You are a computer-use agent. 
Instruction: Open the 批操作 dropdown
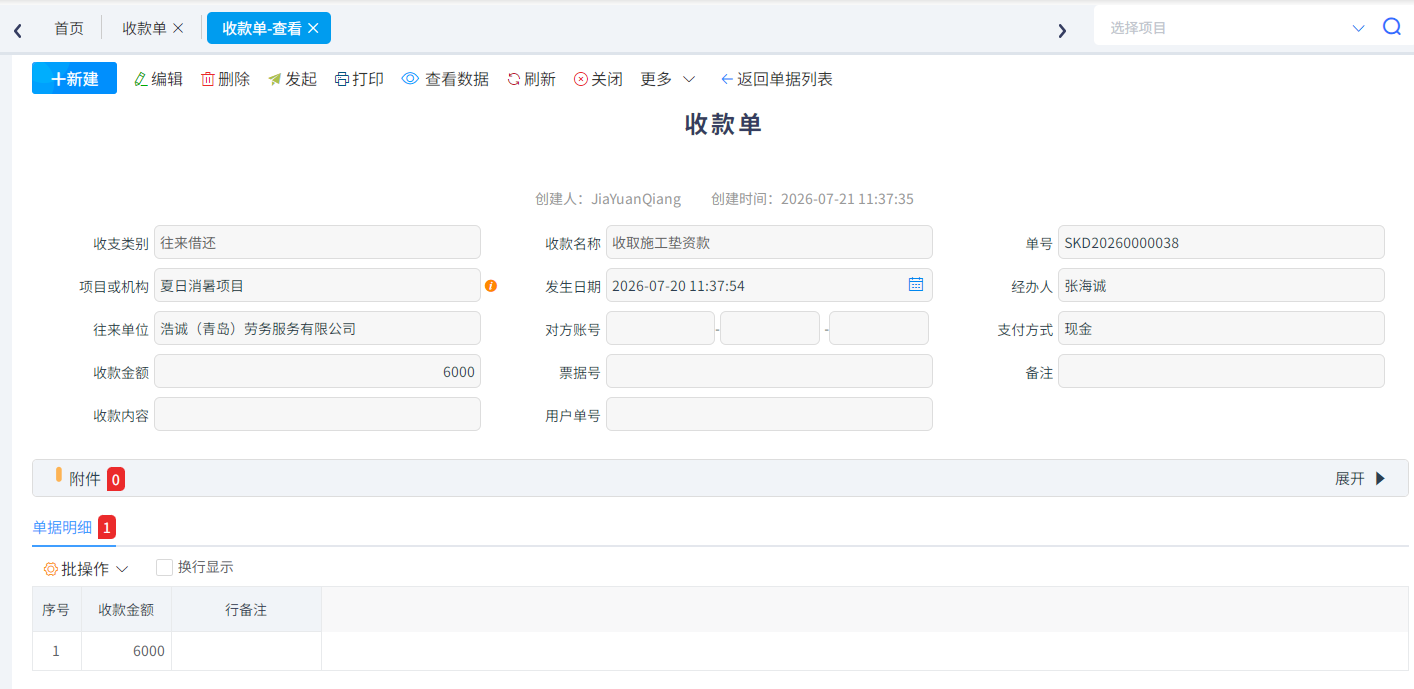click(86, 568)
